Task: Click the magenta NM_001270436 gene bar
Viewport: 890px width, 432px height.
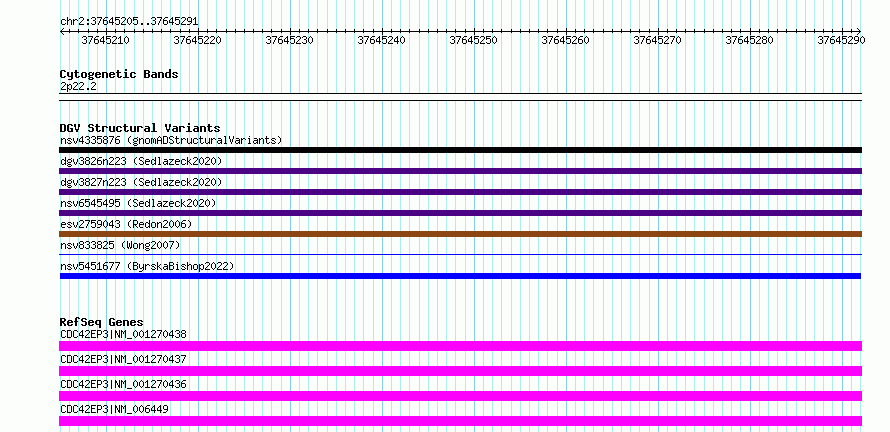Action: point(460,396)
